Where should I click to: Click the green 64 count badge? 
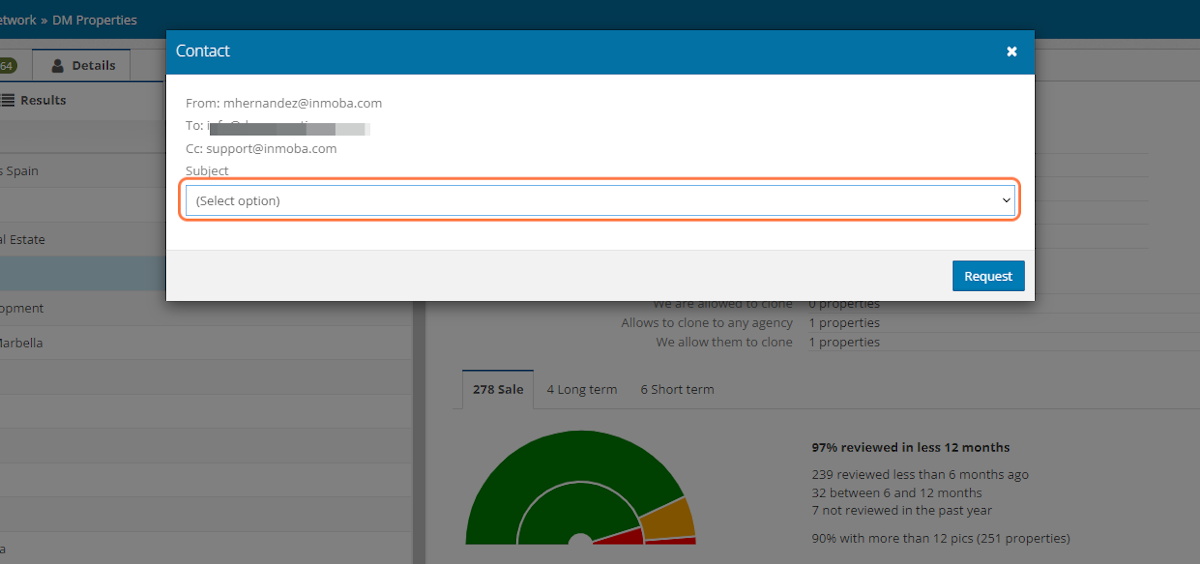tap(6, 65)
